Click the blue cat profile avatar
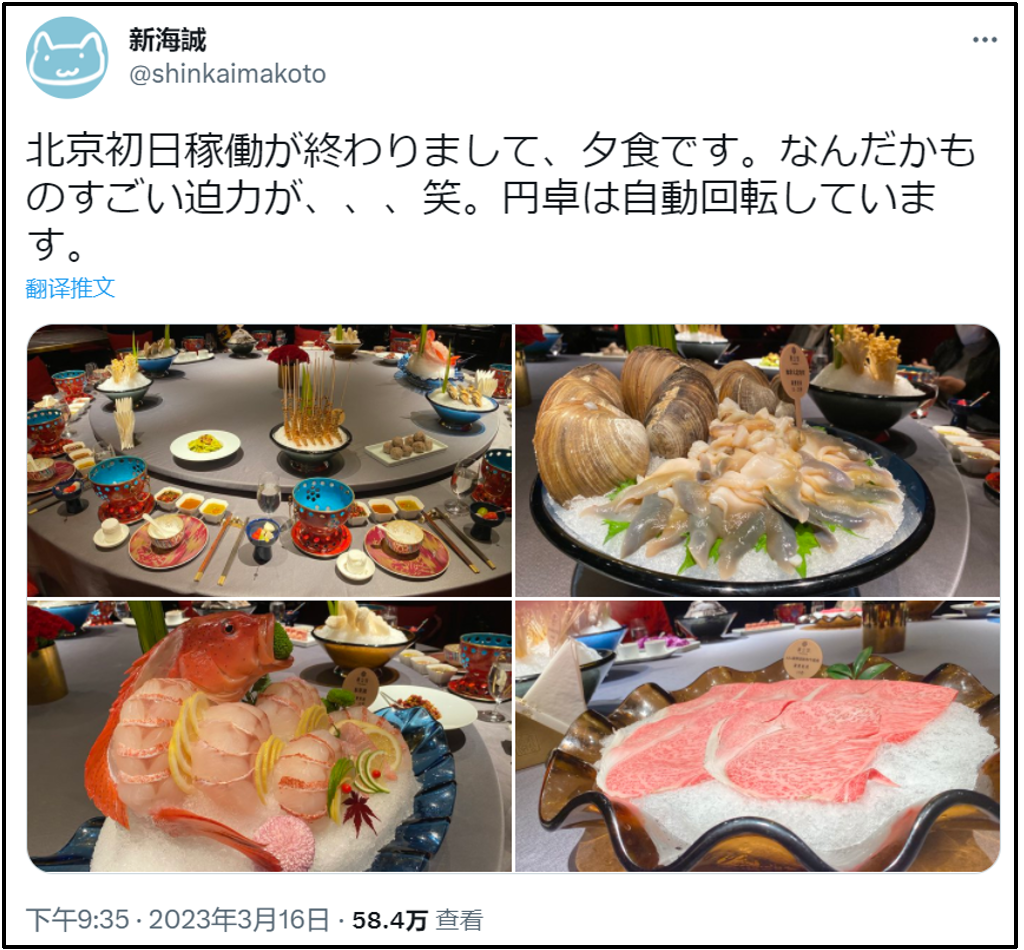Image resolution: width=1024 pixels, height=950 pixels. tap(67, 58)
